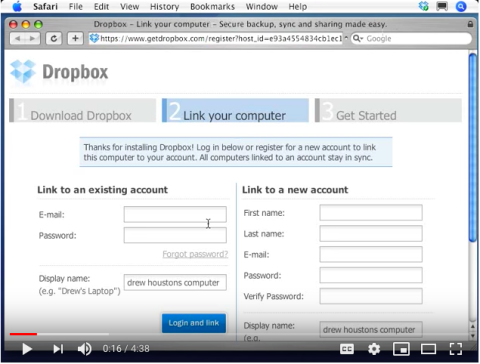
Task: Click the lock icon in title bar
Action: (x=470, y=24)
